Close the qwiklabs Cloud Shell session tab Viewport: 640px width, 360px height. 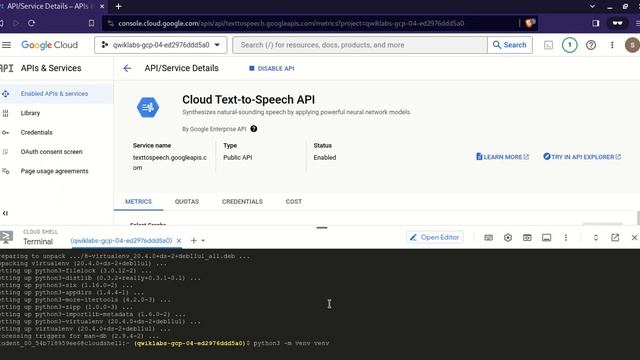coord(179,241)
